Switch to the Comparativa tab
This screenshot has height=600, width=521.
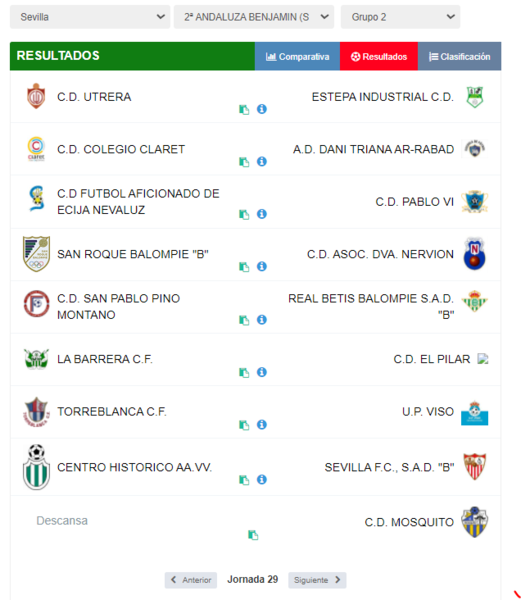point(297,57)
